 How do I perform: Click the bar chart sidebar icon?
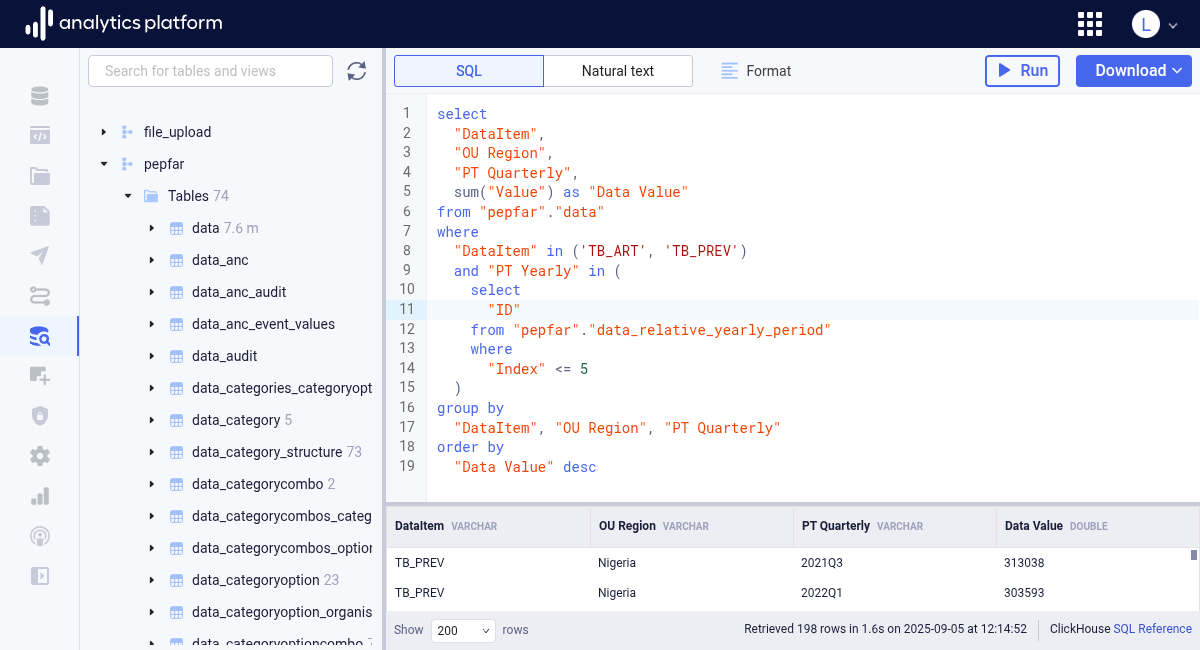40,496
